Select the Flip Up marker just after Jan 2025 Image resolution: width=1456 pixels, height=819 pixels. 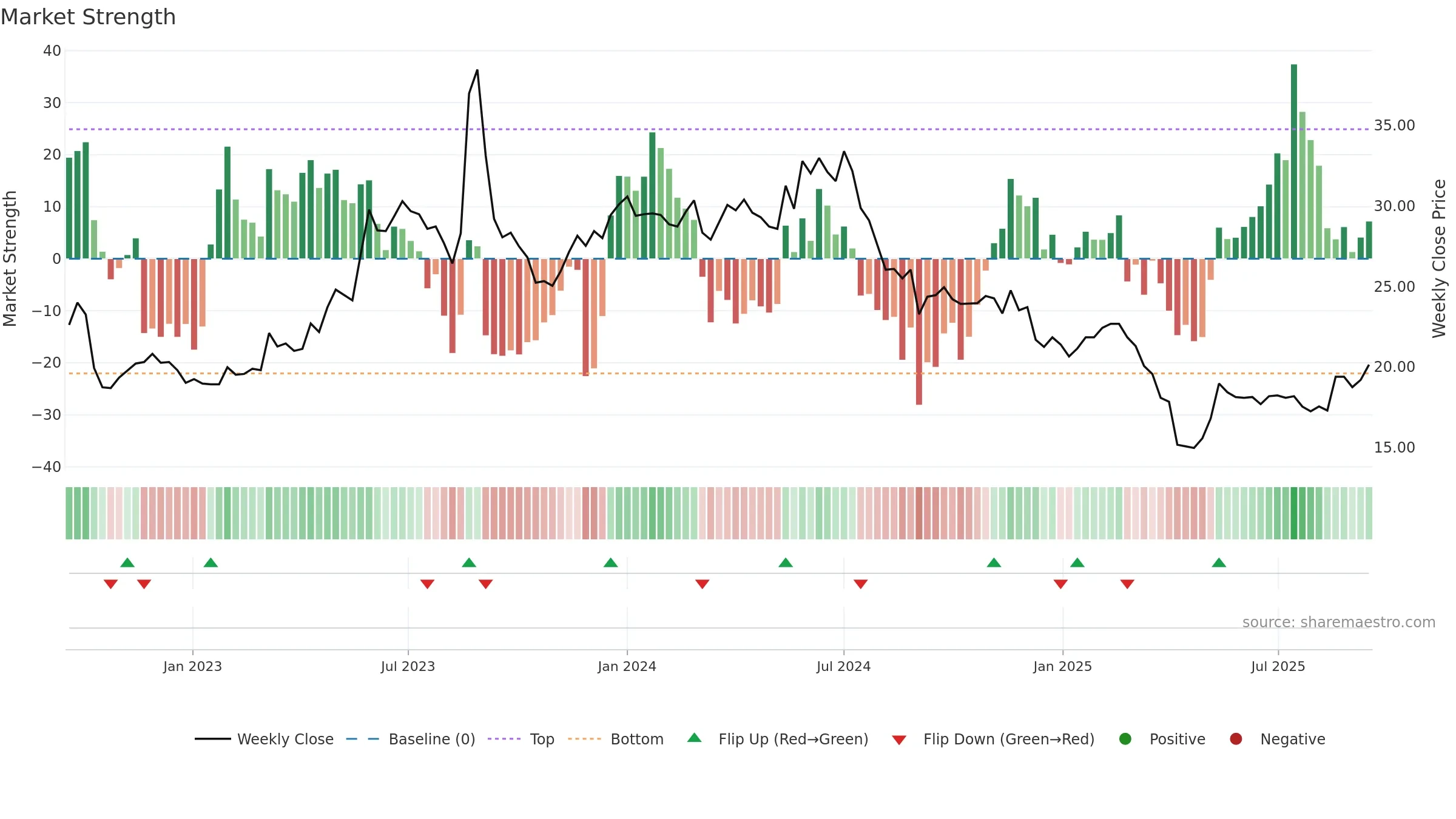tap(1077, 562)
